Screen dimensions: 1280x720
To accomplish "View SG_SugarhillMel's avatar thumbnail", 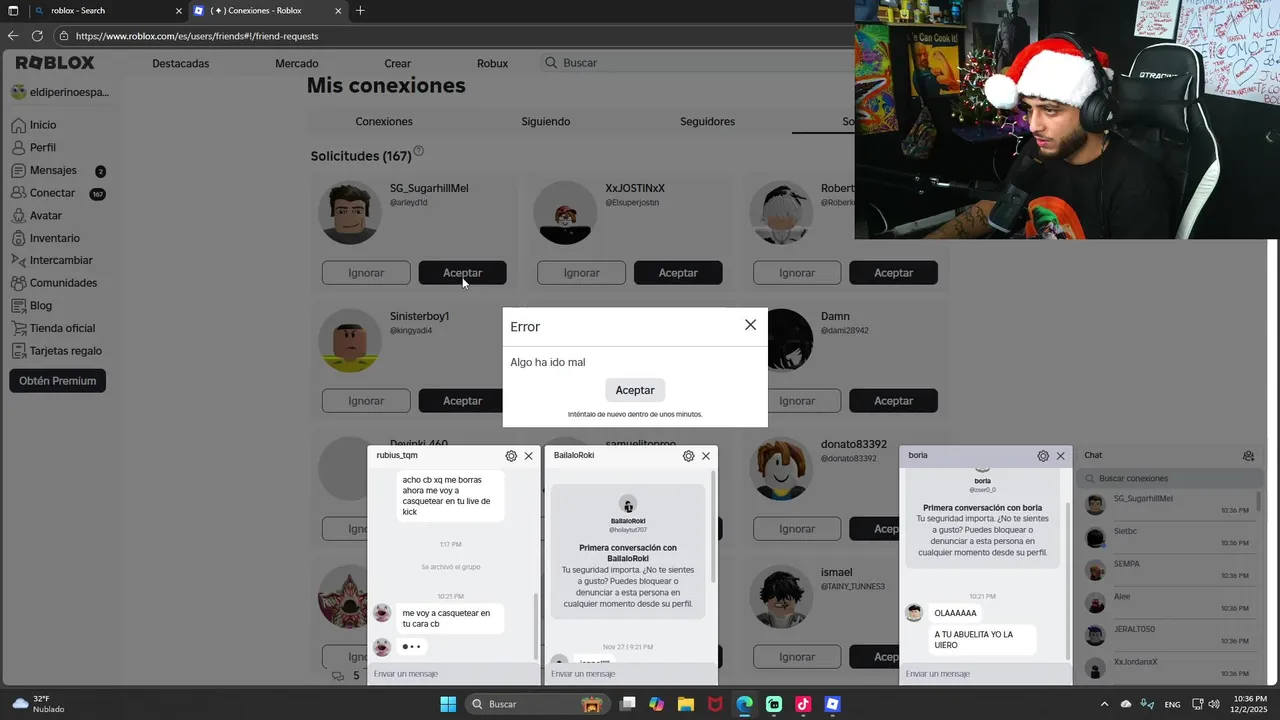I will (350, 213).
